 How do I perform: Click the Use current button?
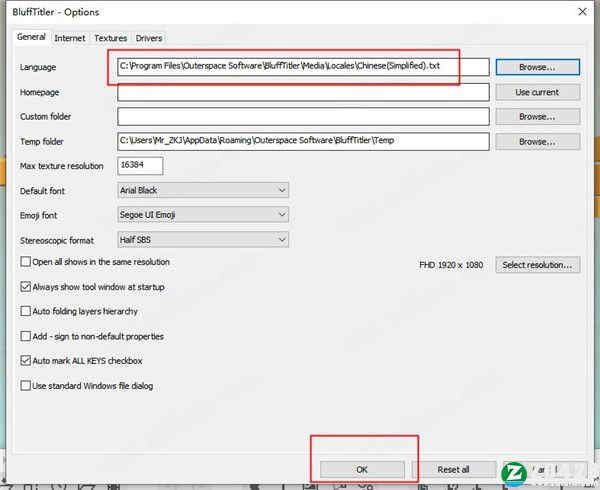click(538, 92)
